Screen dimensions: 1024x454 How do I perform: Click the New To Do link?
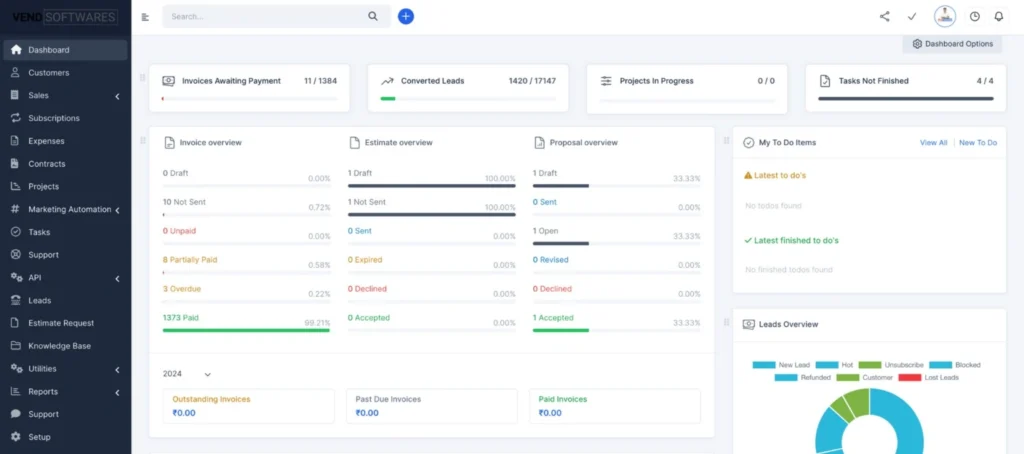[x=977, y=143]
